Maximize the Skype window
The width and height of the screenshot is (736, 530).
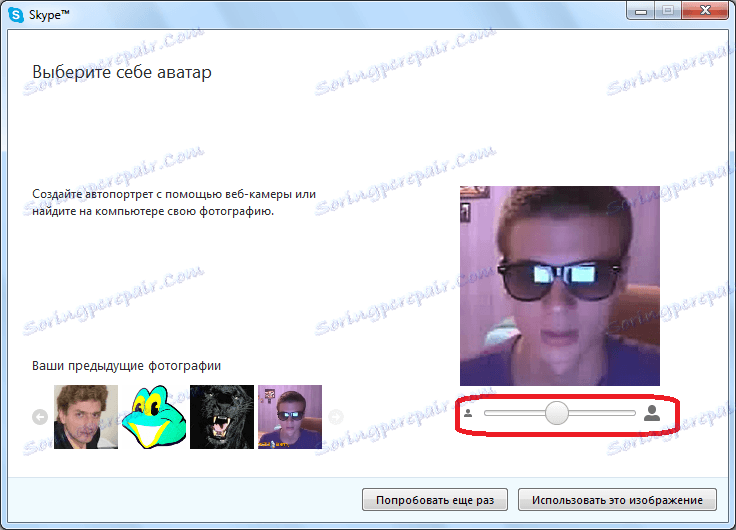coord(668,11)
